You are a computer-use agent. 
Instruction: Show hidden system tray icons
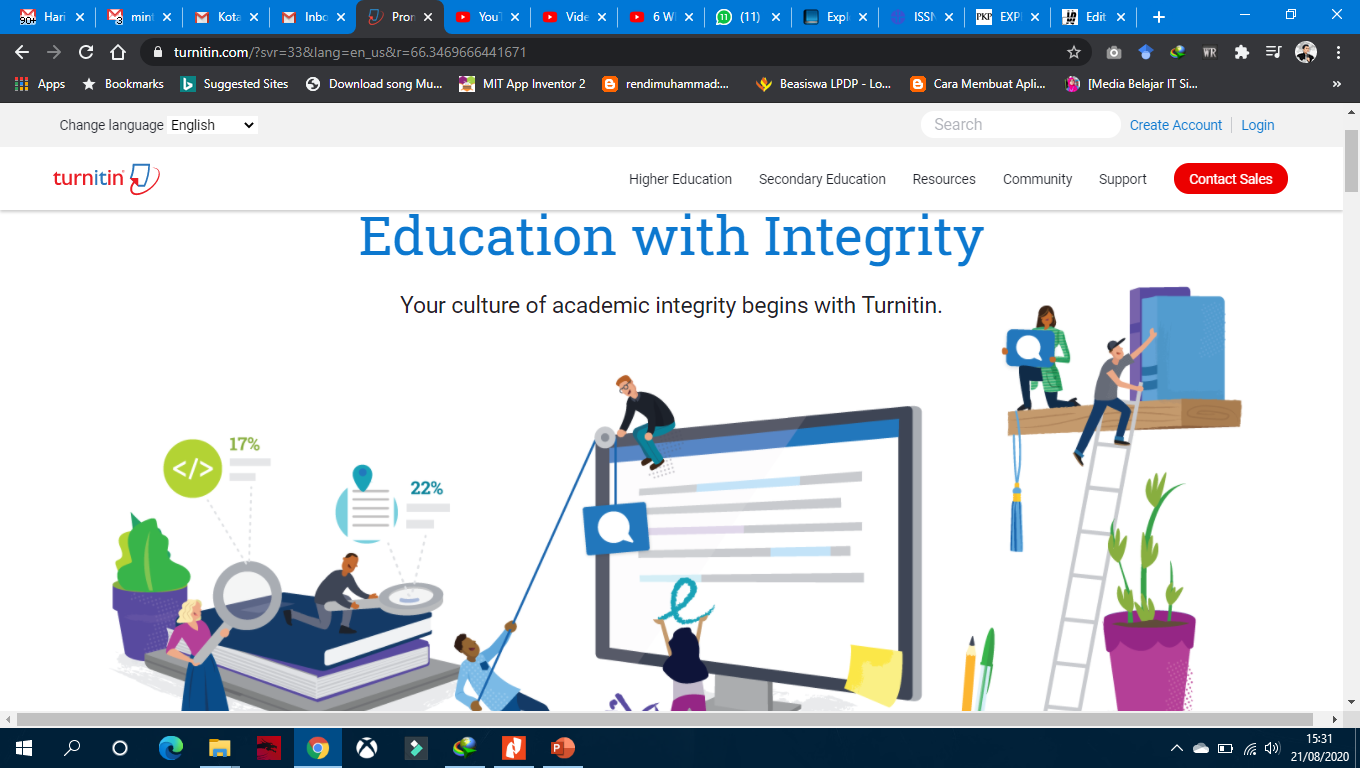click(x=1177, y=748)
